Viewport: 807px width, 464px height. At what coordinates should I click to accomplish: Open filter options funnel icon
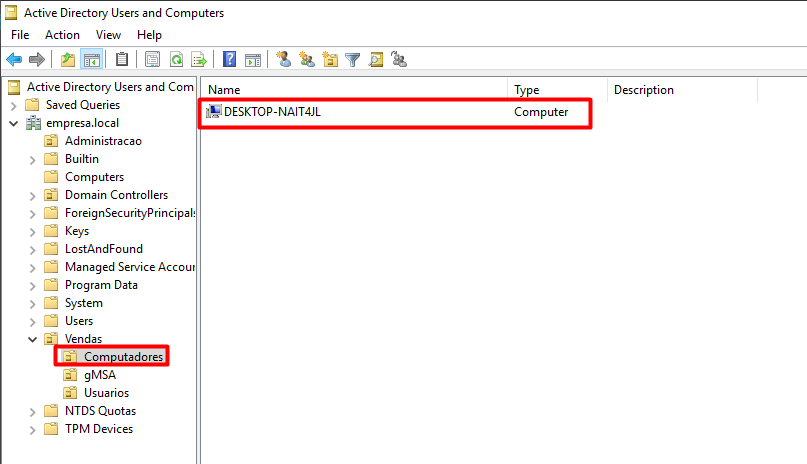tap(353, 60)
